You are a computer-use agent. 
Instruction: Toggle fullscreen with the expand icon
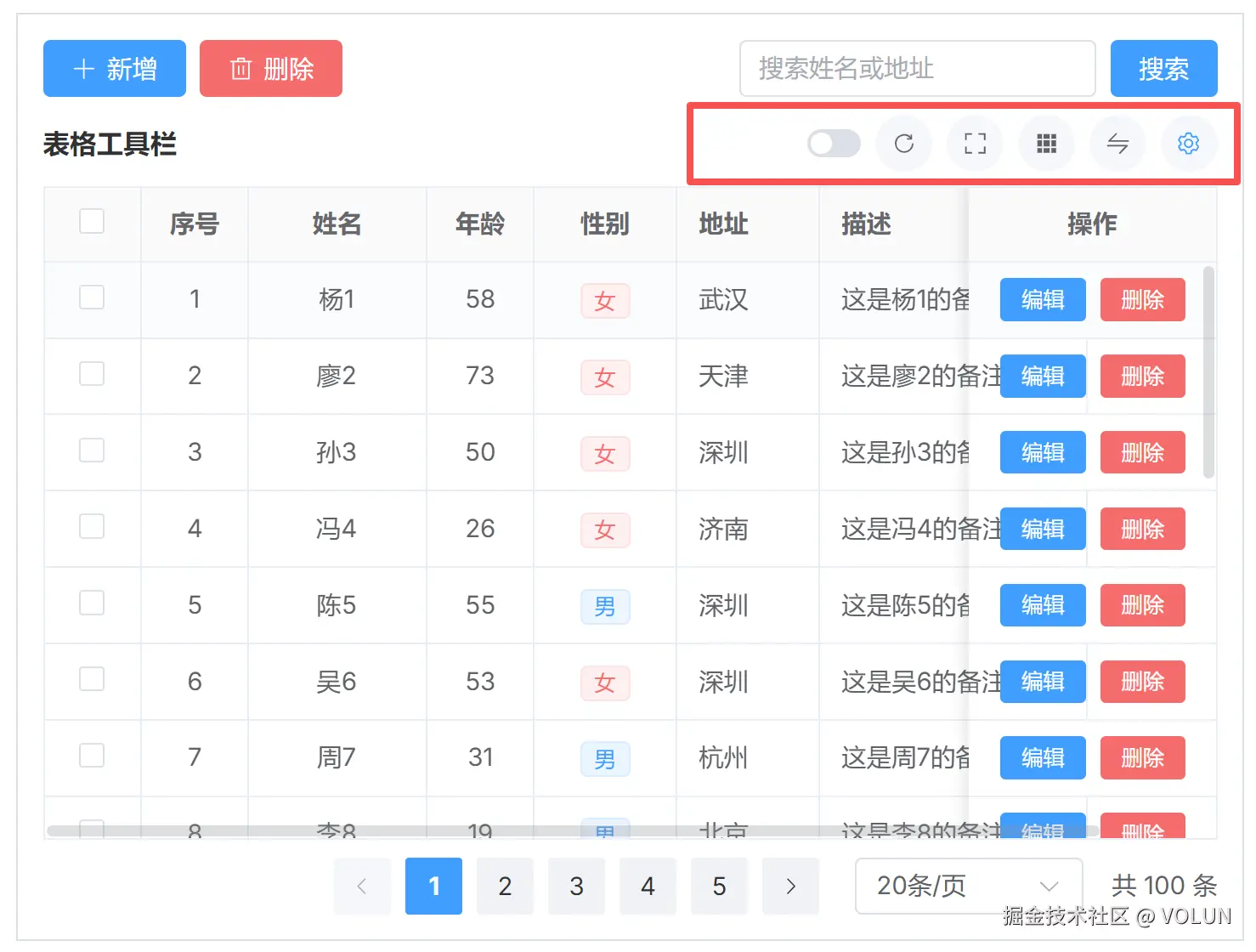point(976,144)
